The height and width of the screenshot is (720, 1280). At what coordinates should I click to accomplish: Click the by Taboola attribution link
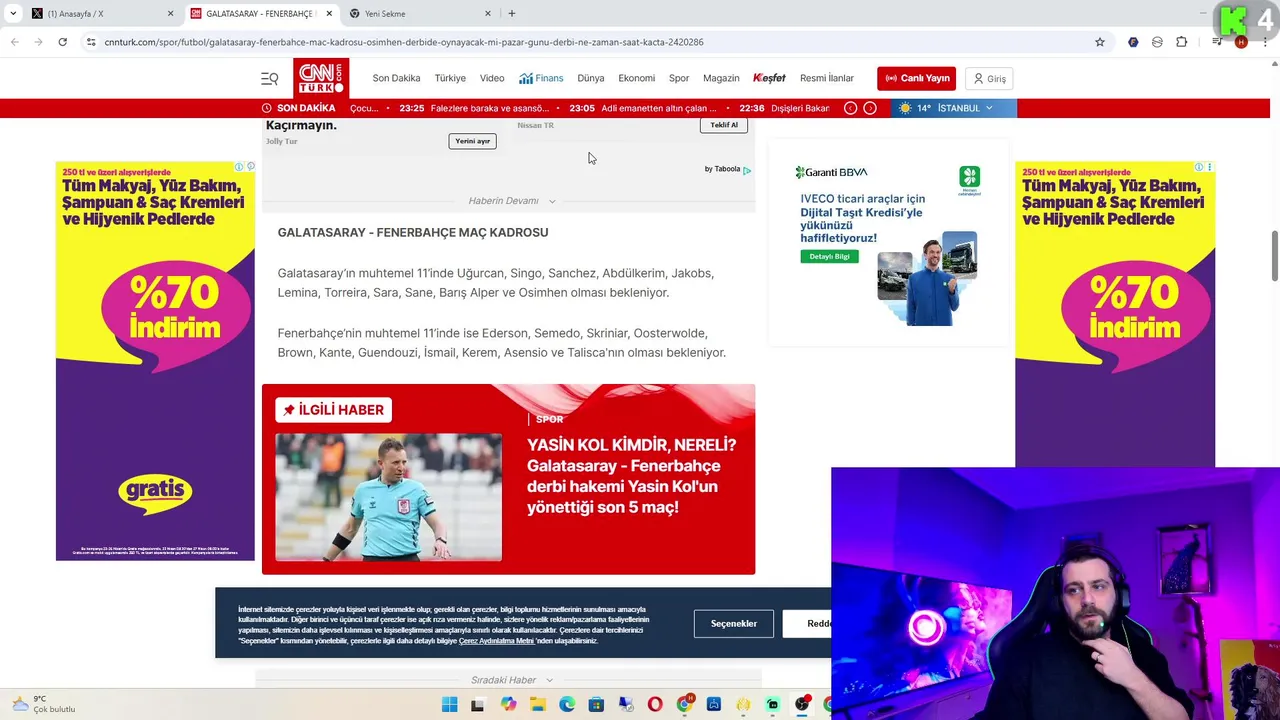point(728,169)
